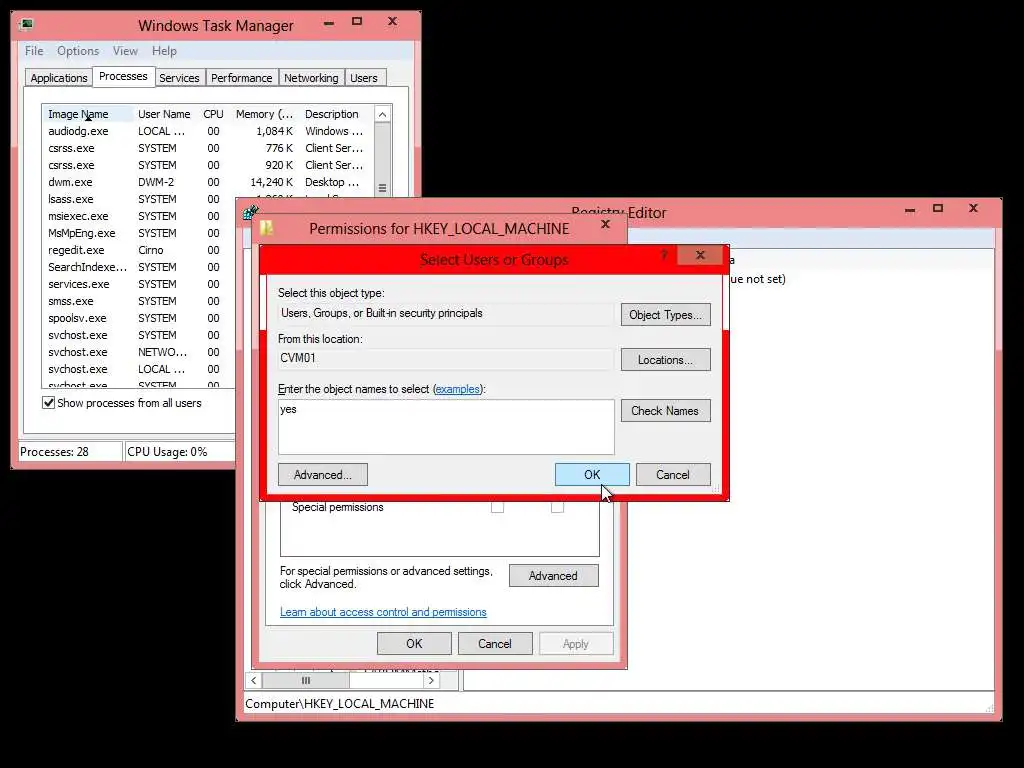Switch to the Performance tab
This screenshot has height=768, width=1024.
242,78
